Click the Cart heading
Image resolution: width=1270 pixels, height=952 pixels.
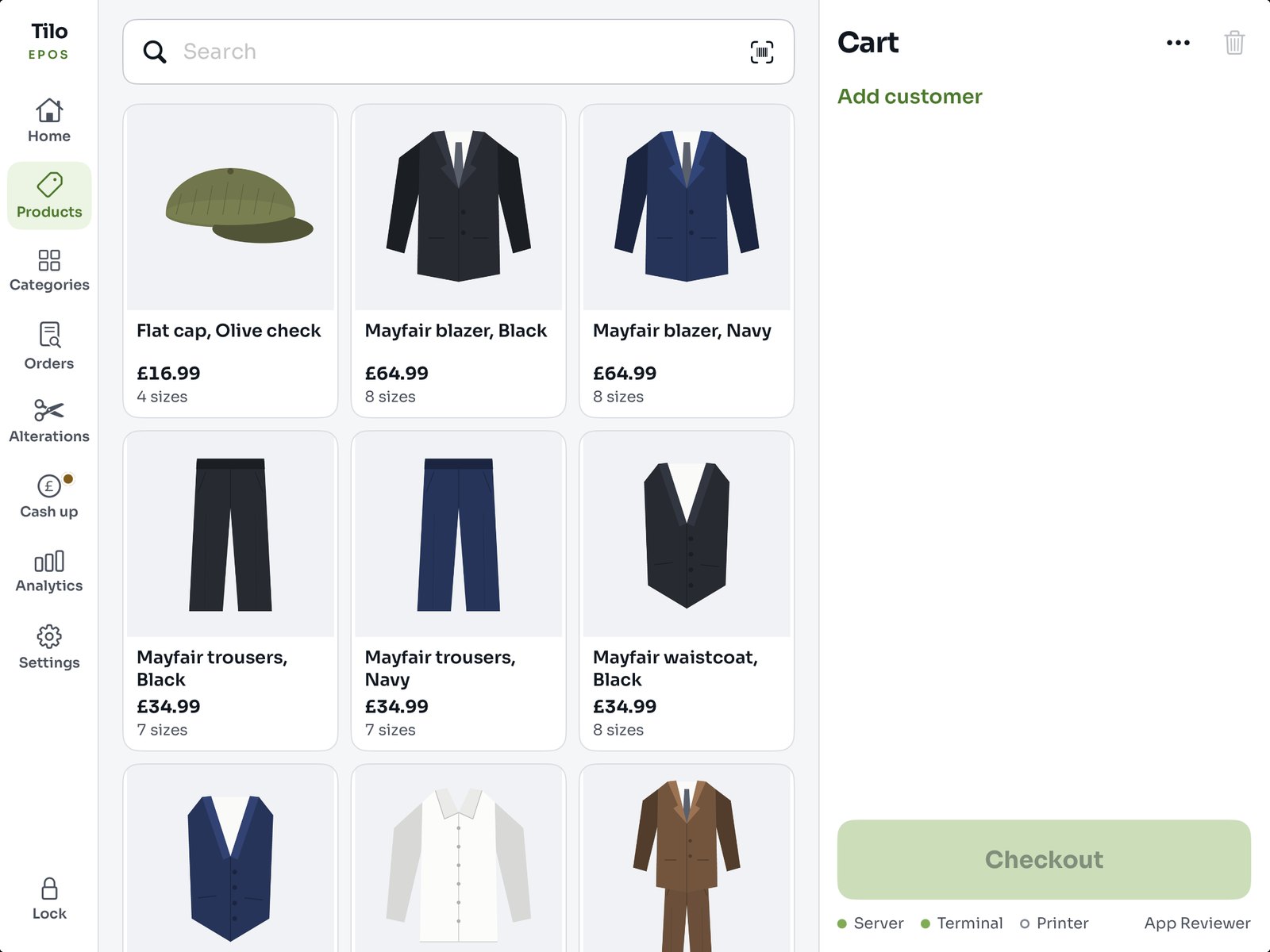tap(868, 43)
